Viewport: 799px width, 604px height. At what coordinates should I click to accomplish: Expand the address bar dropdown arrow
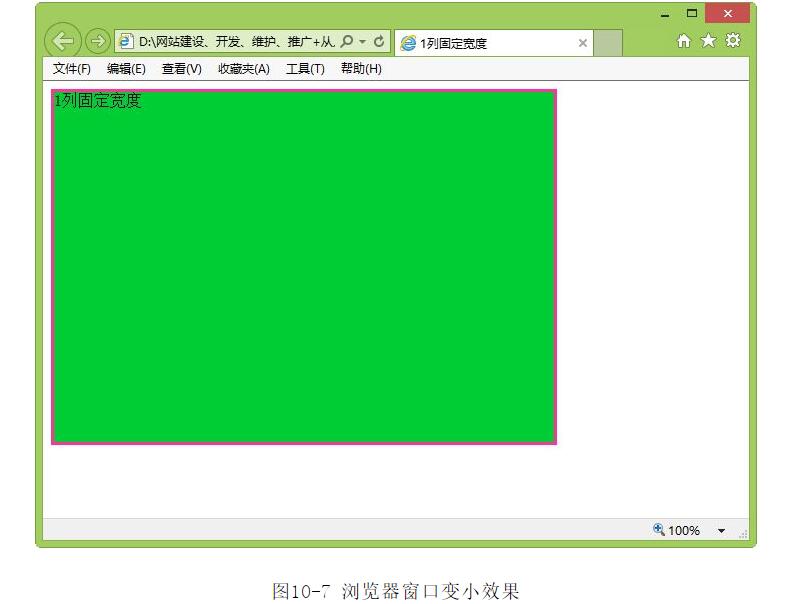[363, 42]
